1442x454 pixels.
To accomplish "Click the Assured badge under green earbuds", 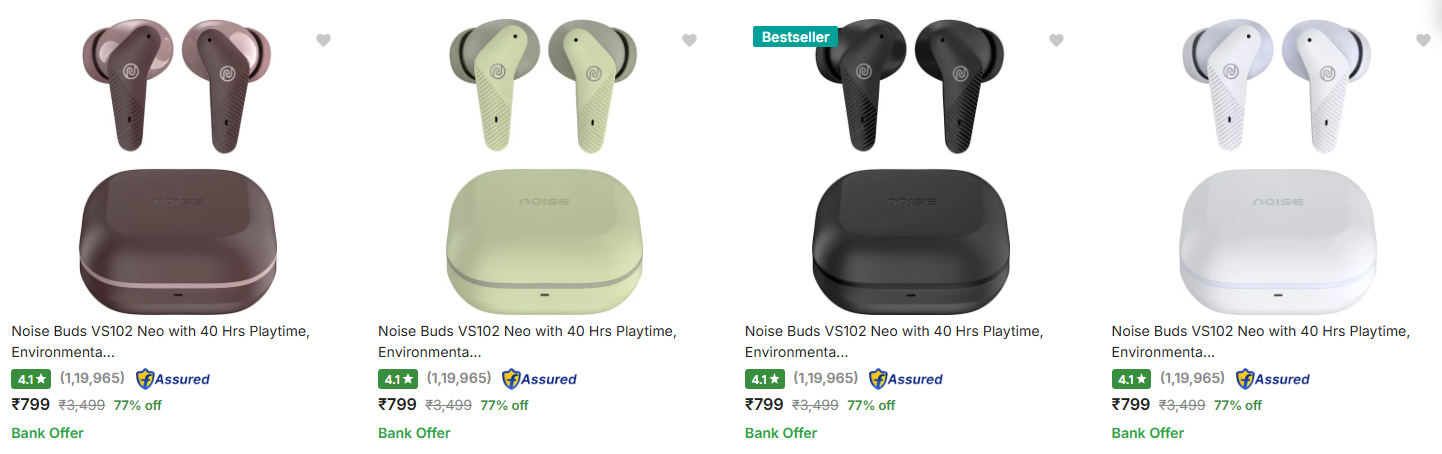I will click(x=540, y=379).
